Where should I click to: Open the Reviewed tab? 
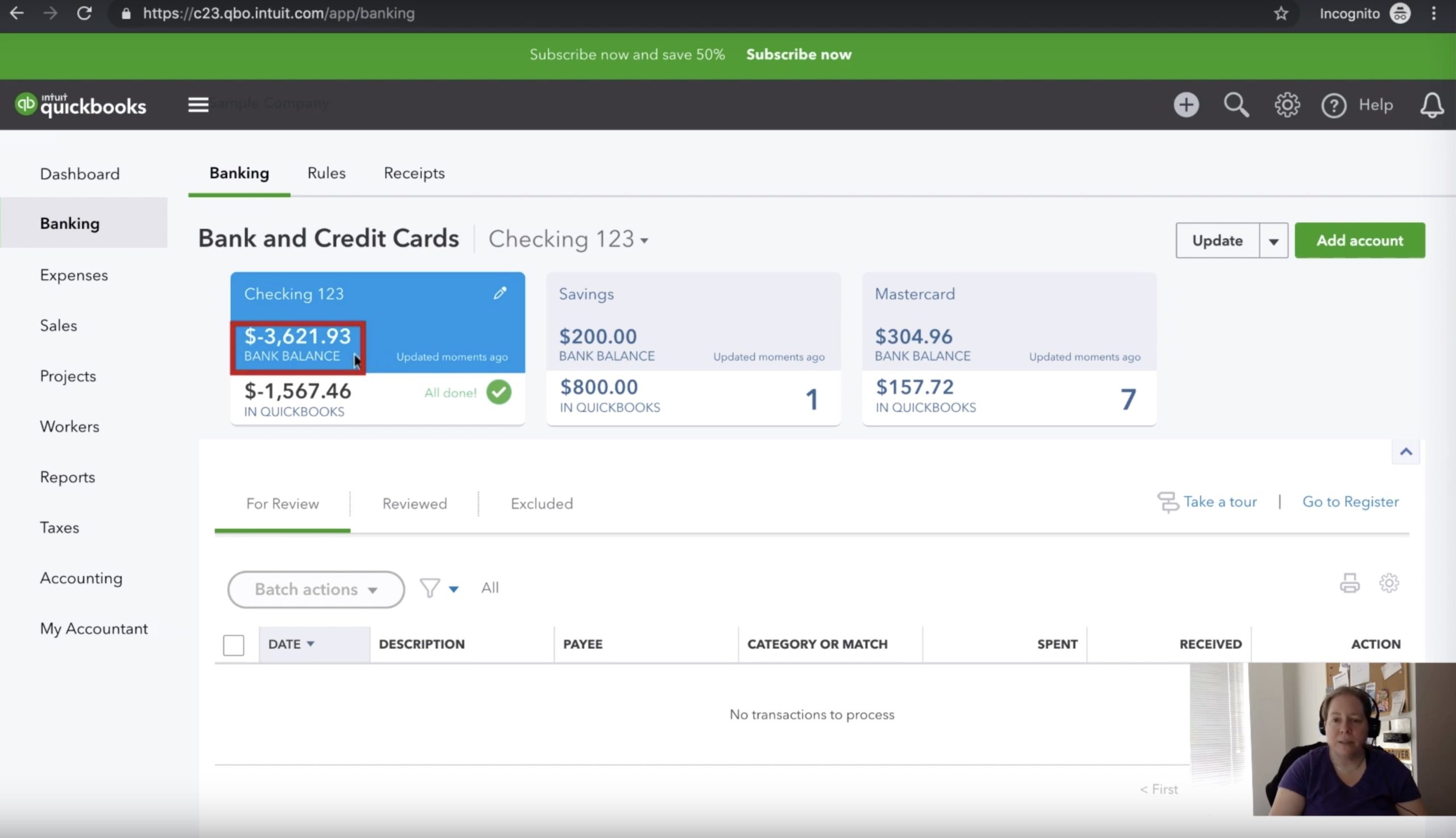pos(415,504)
